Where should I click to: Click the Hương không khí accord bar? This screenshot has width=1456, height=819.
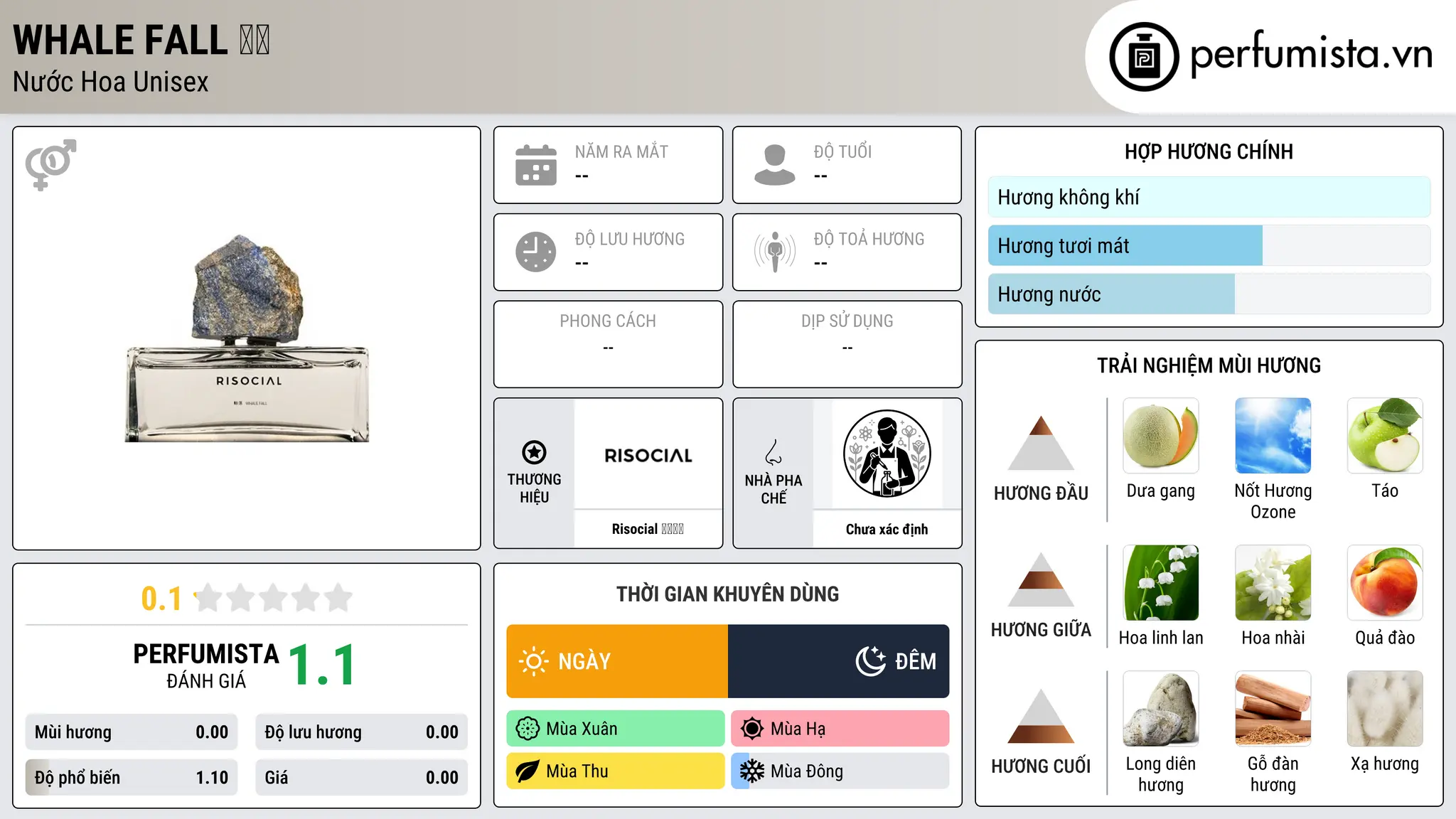pyautogui.click(x=1209, y=197)
